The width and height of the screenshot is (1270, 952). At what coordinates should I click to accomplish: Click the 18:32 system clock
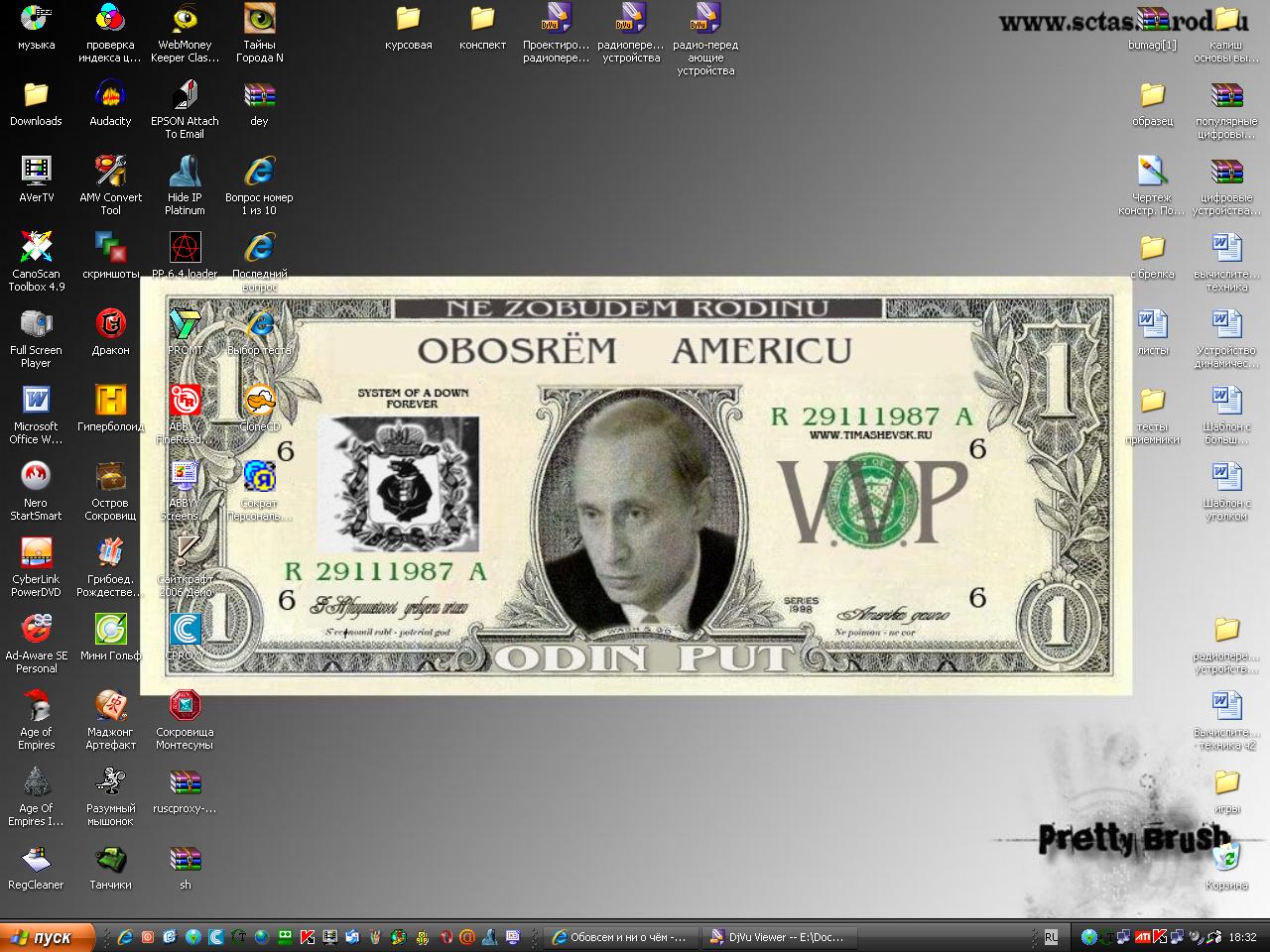1242,937
